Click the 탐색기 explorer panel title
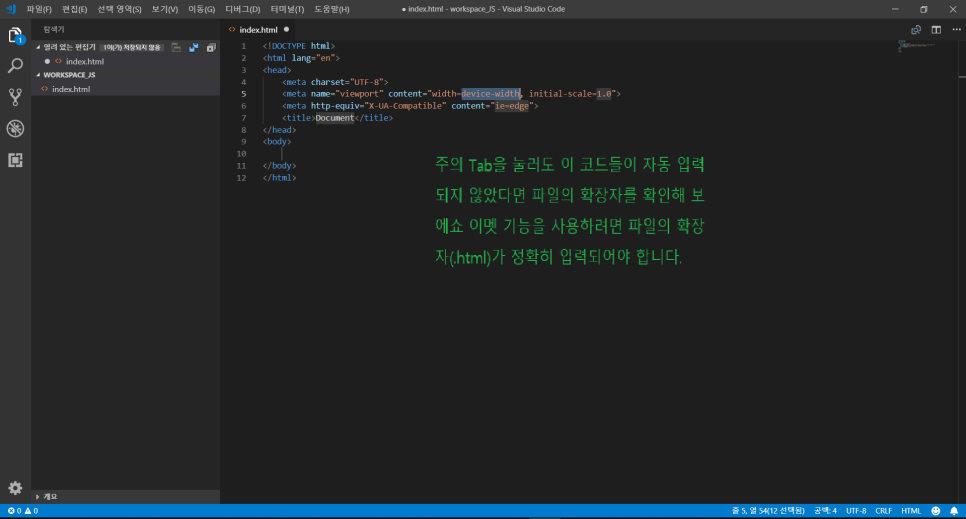The image size is (966, 519). [54, 30]
